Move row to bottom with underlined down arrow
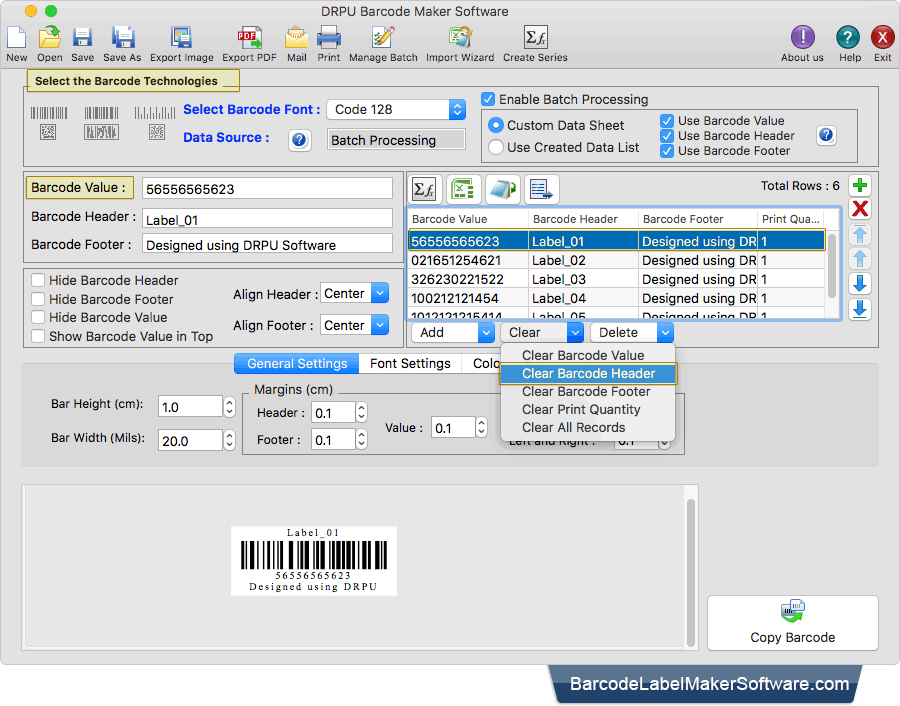This screenshot has width=900, height=706. click(x=860, y=309)
